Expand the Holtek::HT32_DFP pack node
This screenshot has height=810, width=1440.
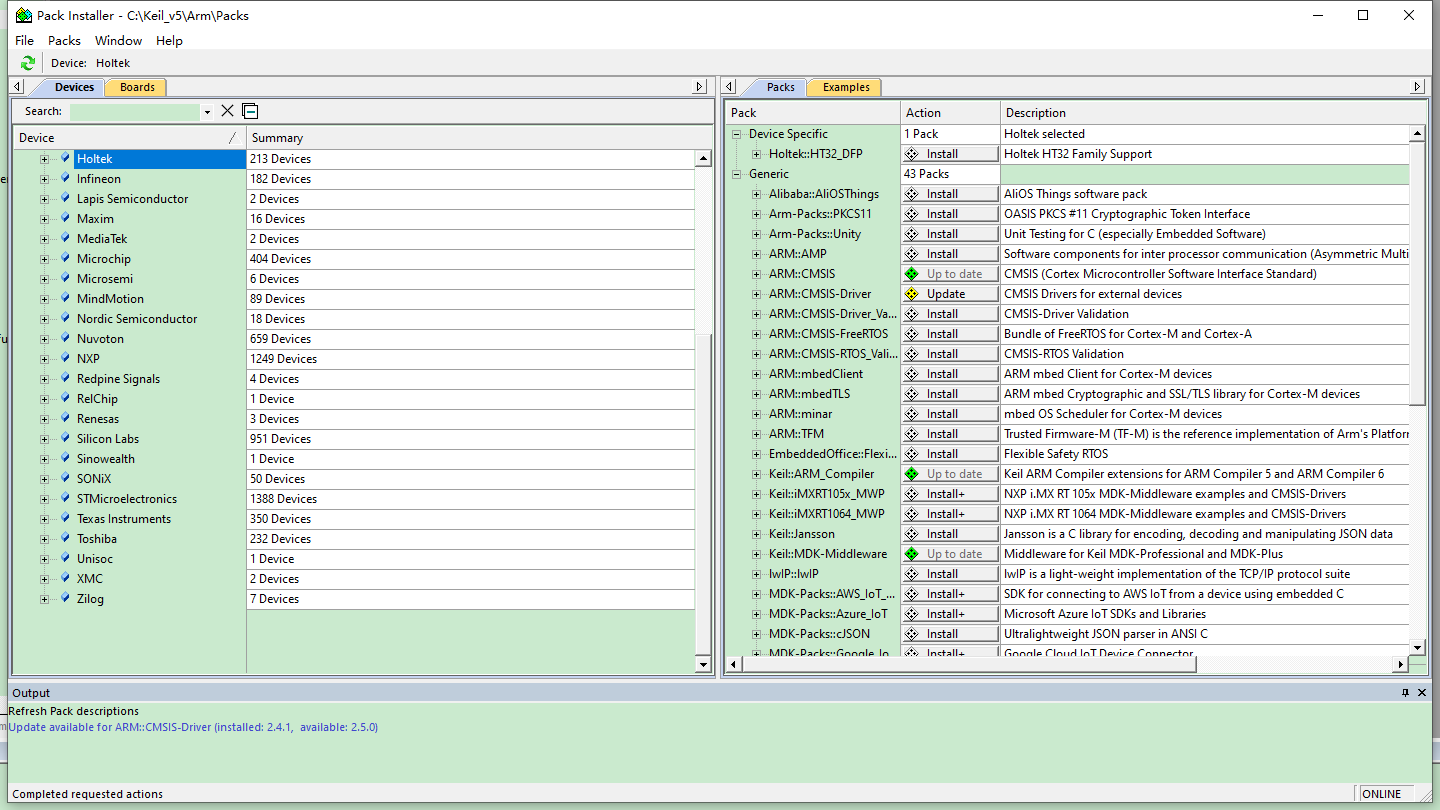pos(757,154)
